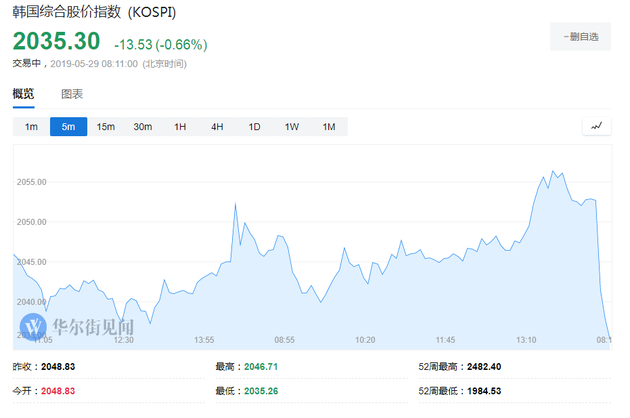Click the 11:45 time axis label
The width and height of the screenshot is (630, 418).
446,340
